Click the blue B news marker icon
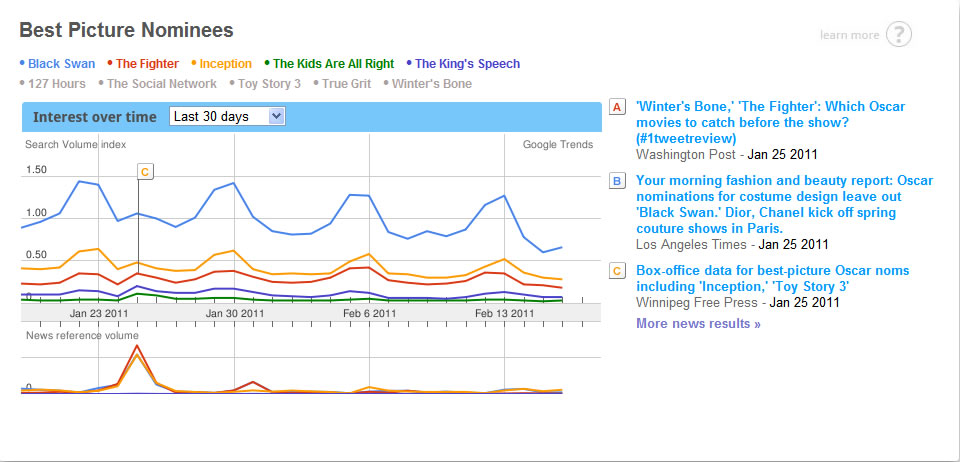The height and width of the screenshot is (462, 960). [617, 181]
